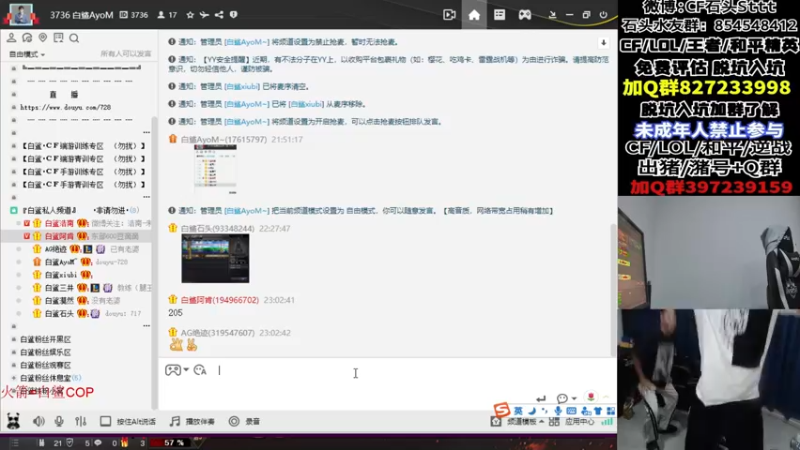
Task: Open the [白鲨xiubi] link in 麦序清空 notice
Action: [242, 87]
